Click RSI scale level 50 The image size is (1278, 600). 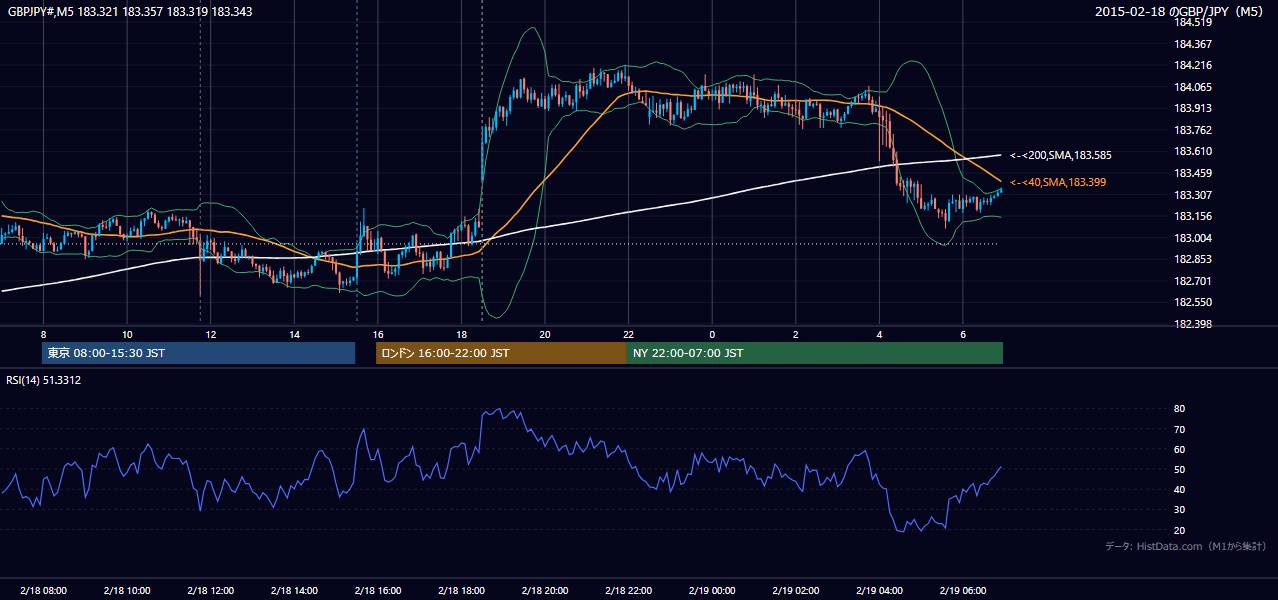tap(1179, 469)
